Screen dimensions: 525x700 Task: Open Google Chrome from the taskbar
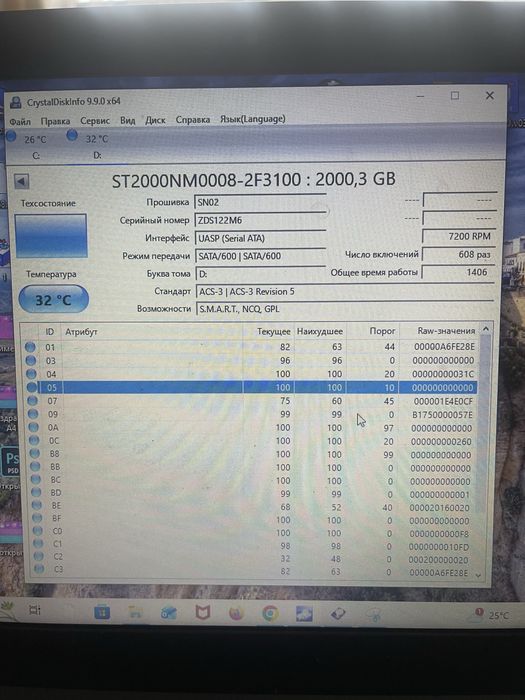coord(270,614)
